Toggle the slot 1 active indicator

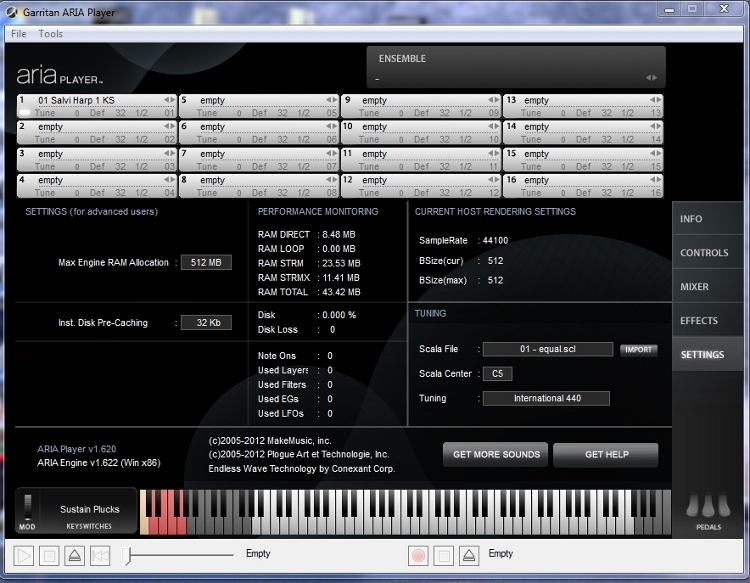tap(24, 113)
